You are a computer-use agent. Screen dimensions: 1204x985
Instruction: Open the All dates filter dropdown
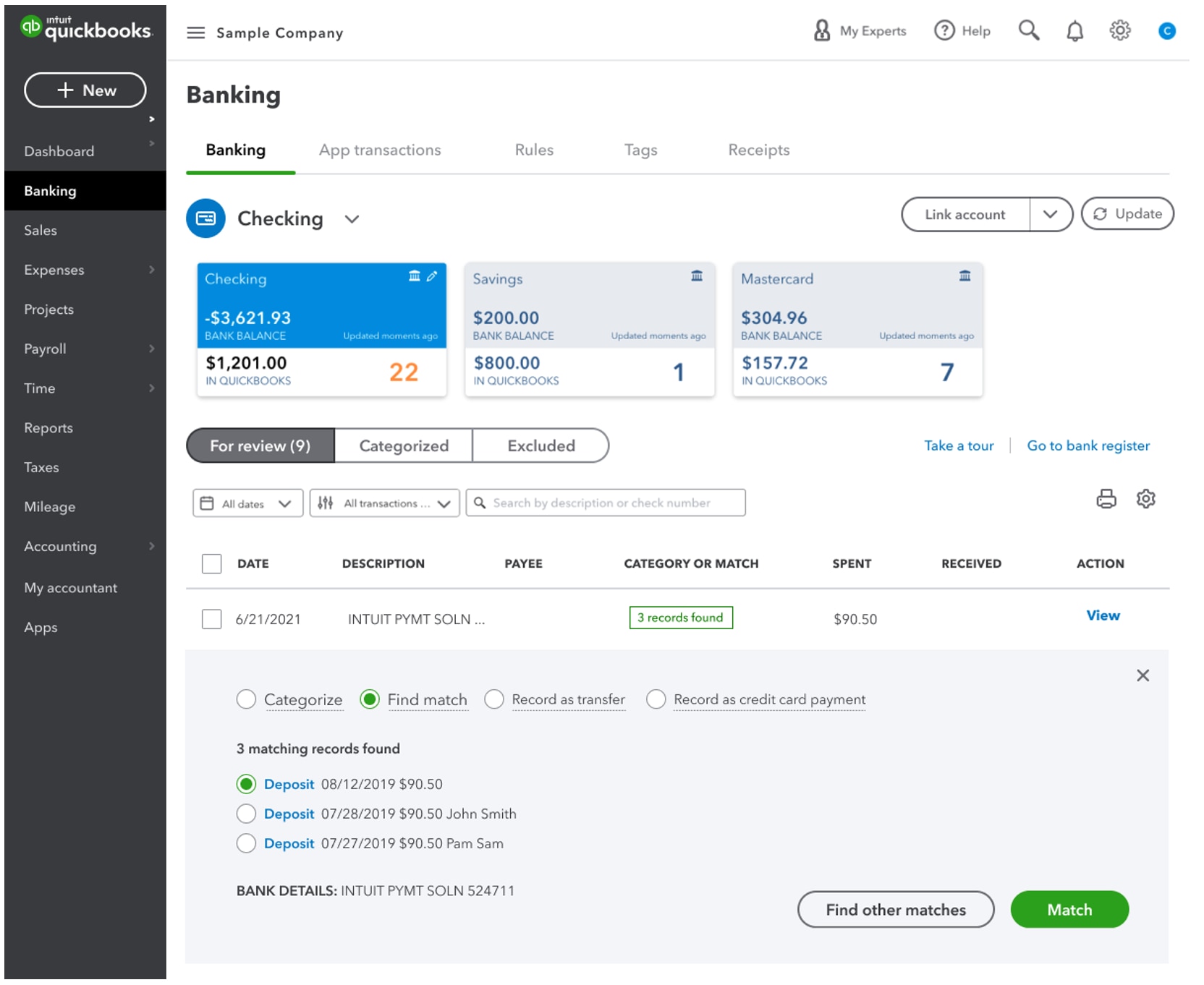(x=247, y=503)
